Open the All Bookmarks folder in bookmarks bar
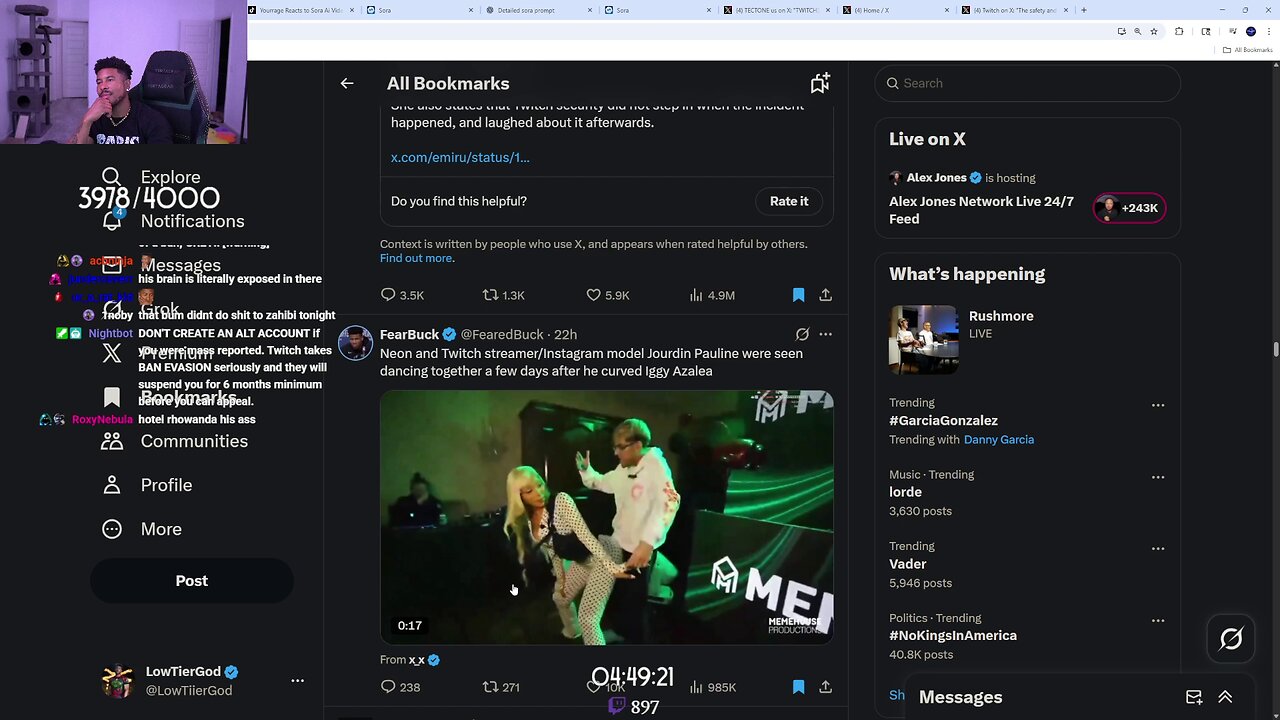 point(1248,50)
